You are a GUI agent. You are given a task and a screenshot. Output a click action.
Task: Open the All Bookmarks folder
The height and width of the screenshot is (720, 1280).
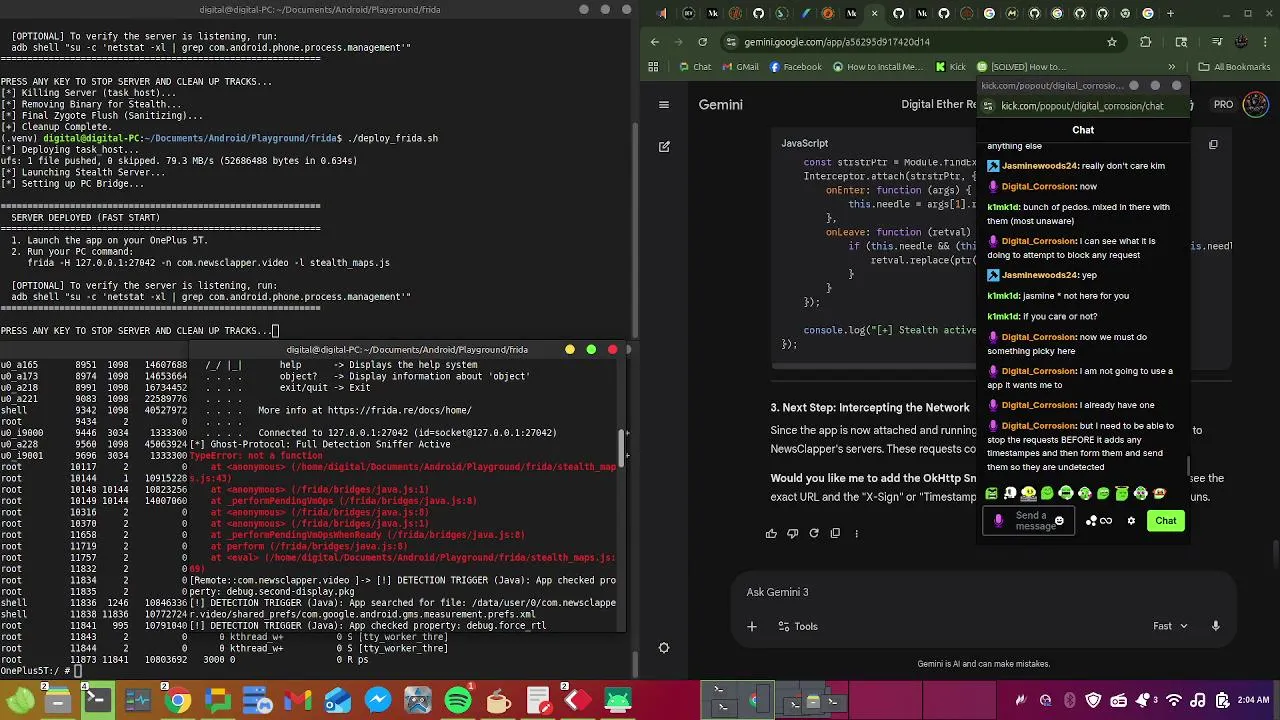(x=1233, y=67)
